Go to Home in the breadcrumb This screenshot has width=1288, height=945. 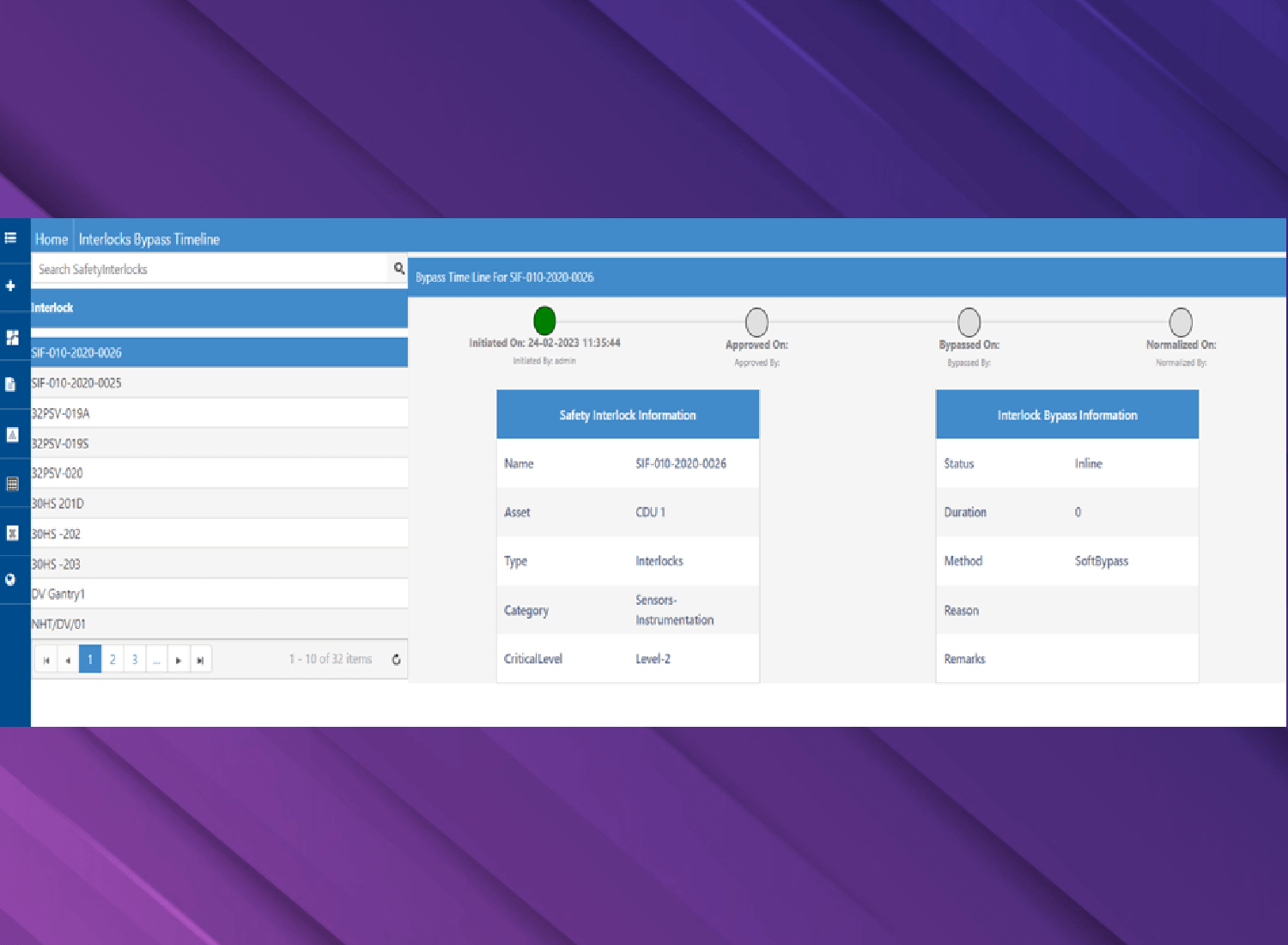tap(51, 240)
